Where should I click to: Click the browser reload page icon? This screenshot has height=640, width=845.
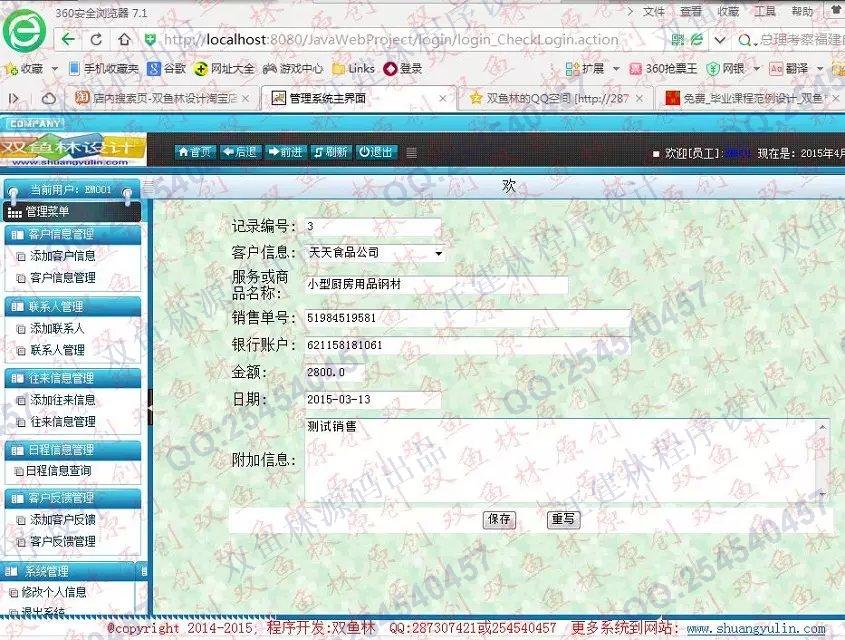(96, 40)
